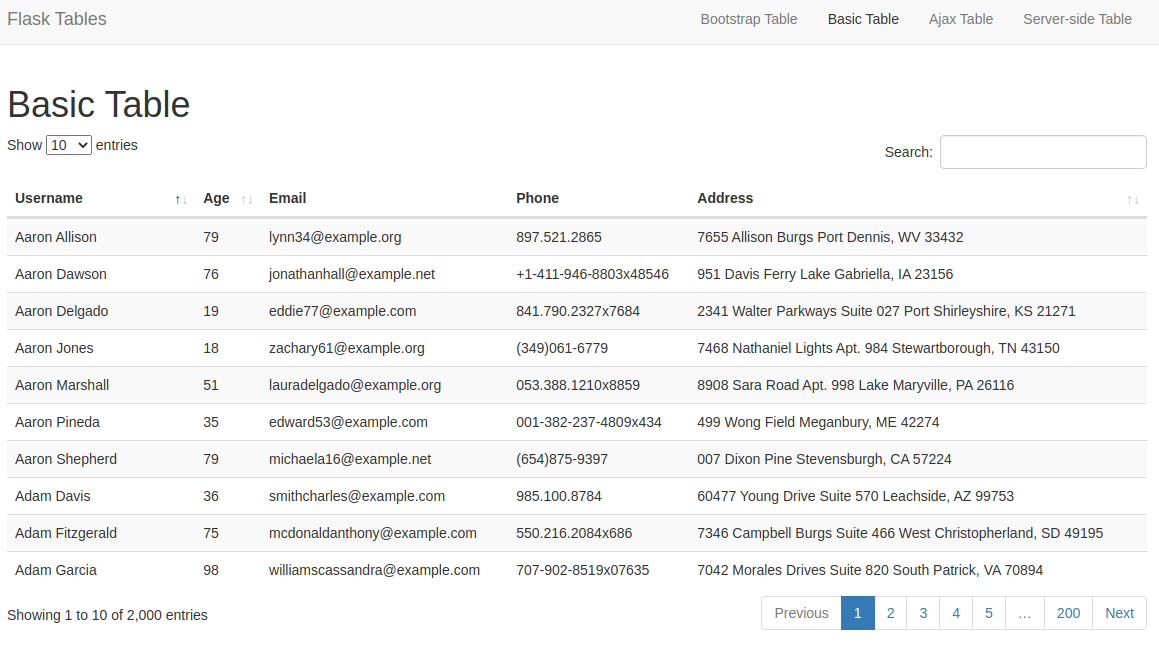This screenshot has height=648, width=1159.
Task: Sort table by Address sort arrows
Action: pyautogui.click(x=1132, y=199)
